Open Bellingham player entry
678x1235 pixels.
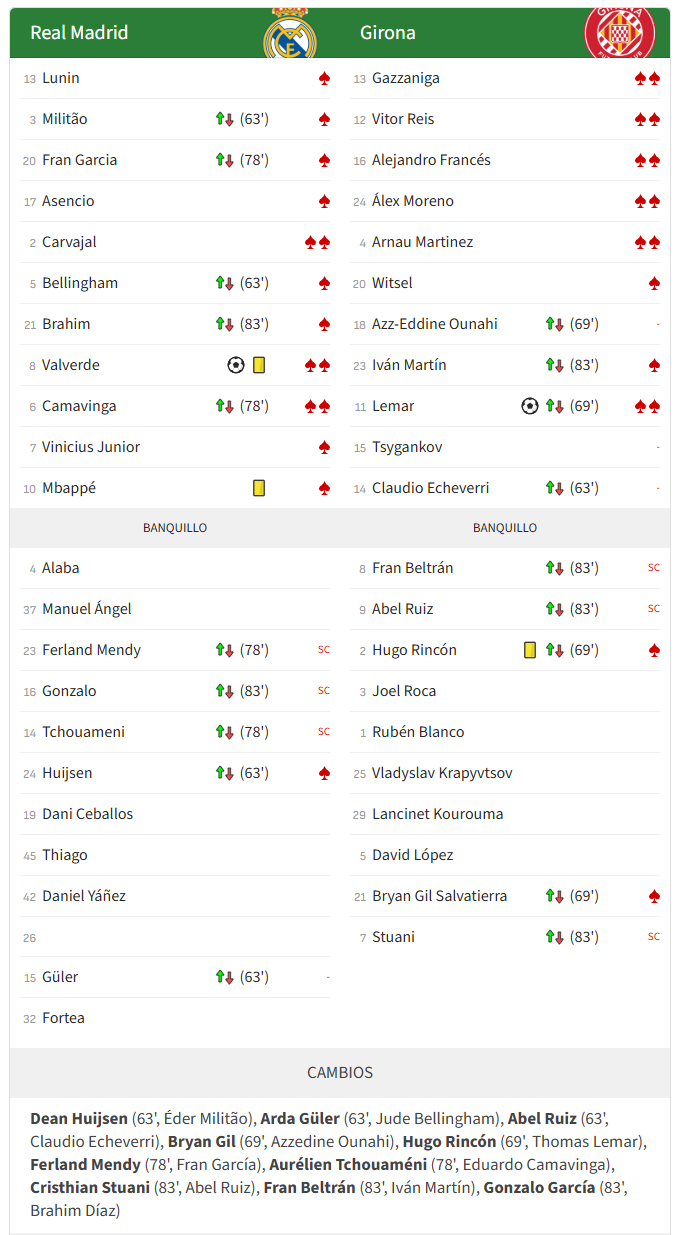click(80, 283)
